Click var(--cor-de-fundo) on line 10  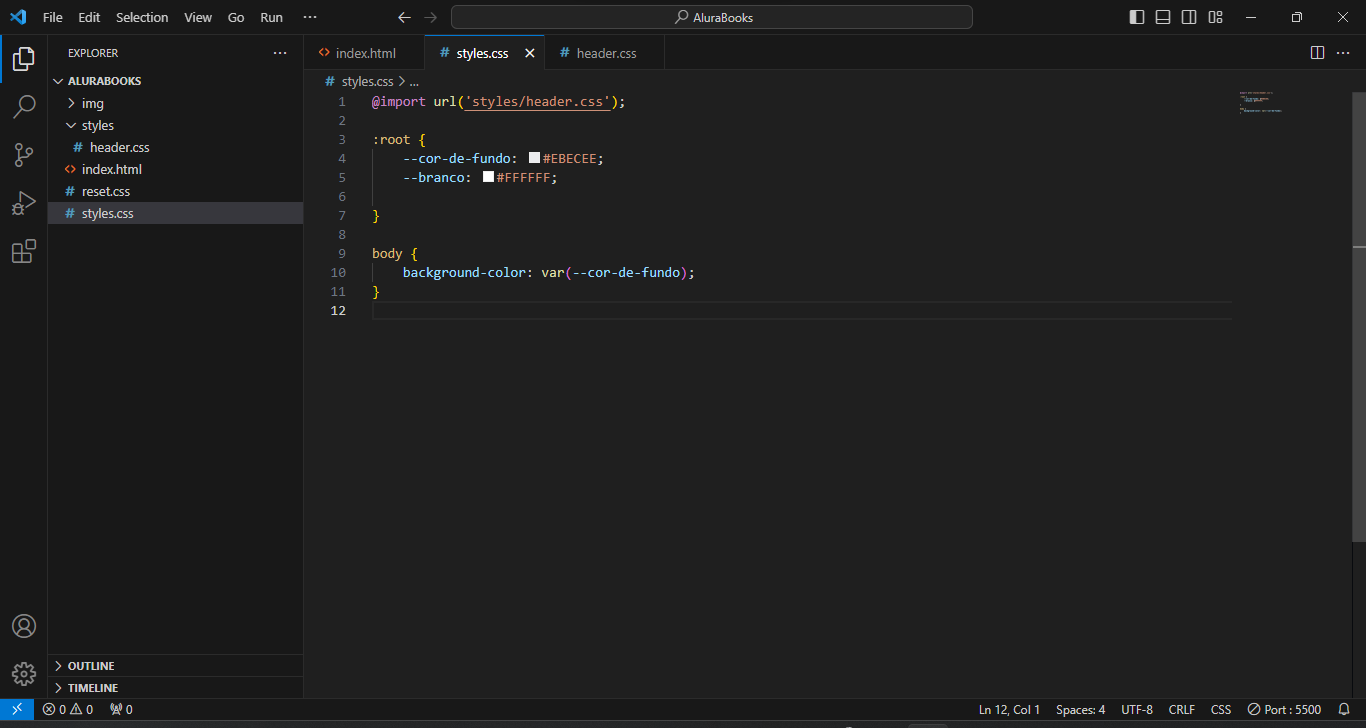coord(614,272)
